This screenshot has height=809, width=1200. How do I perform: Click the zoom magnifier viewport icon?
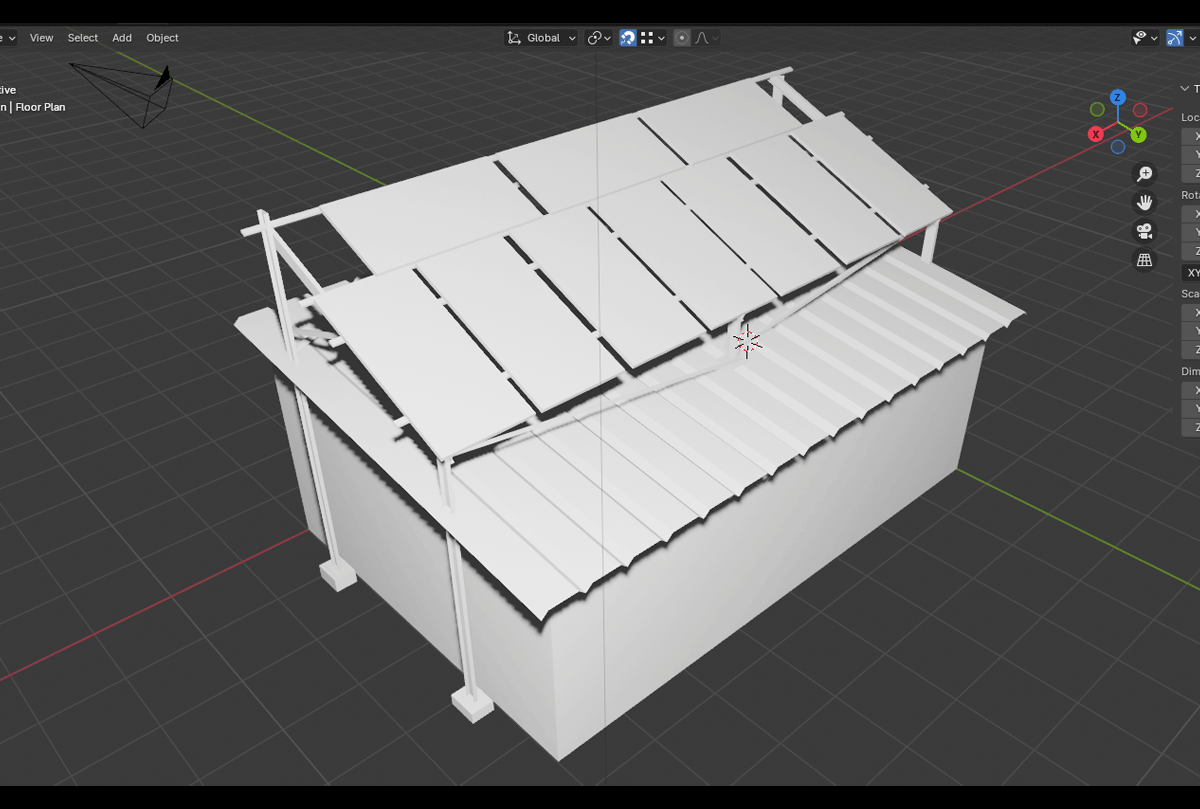[1145, 174]
